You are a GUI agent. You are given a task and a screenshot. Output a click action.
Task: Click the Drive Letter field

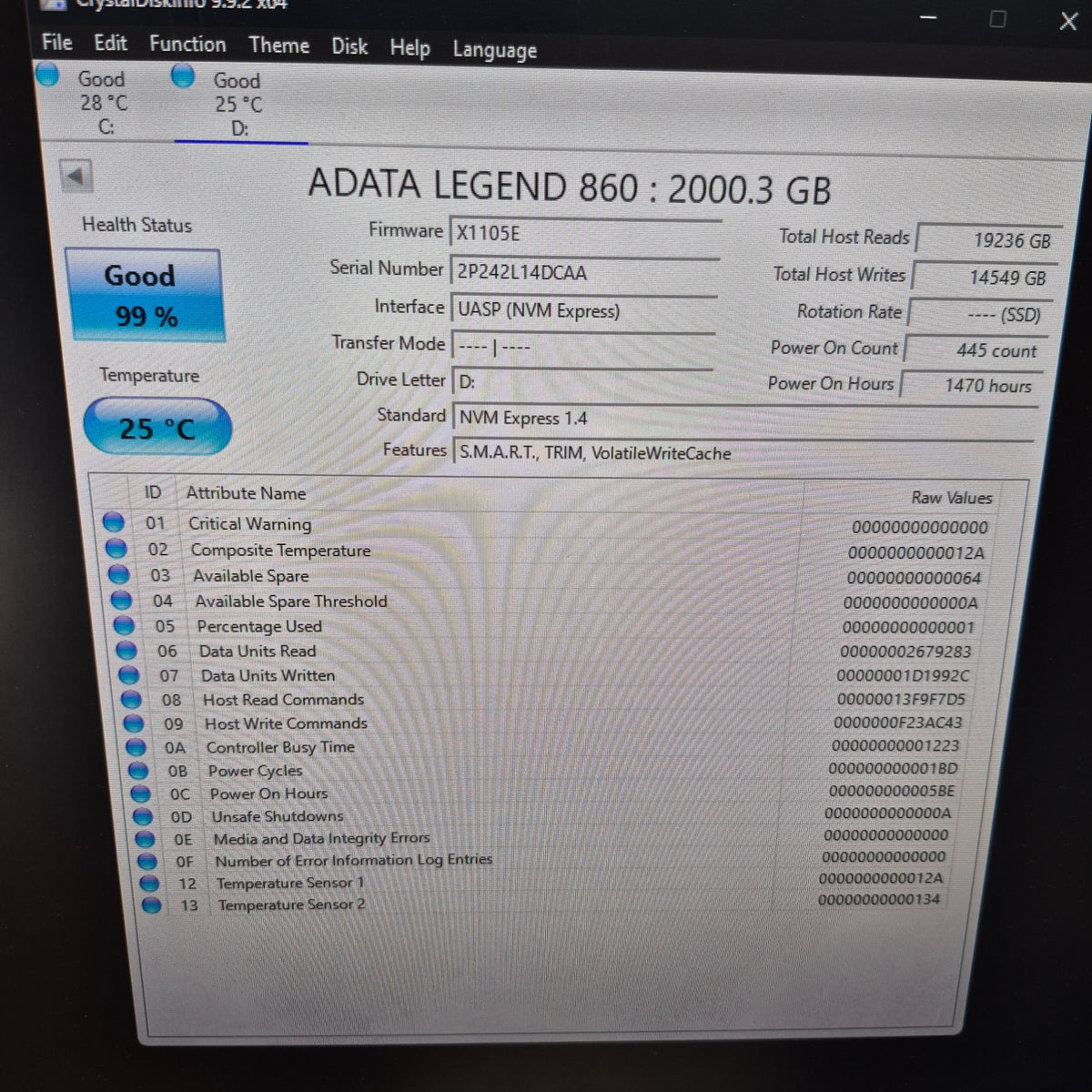click(582, 382)
